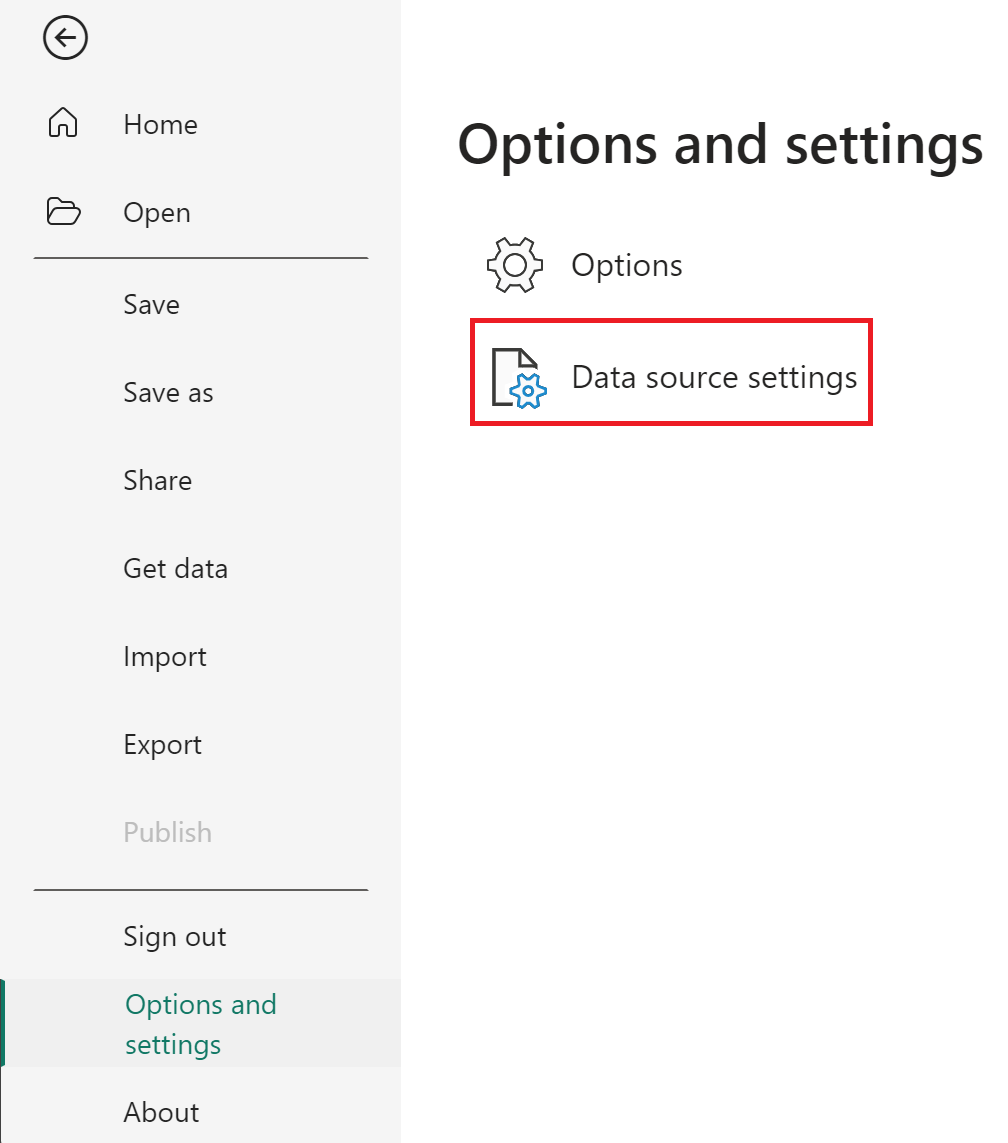
Task: Select Get data from the menu
Action: click(x=175, y=568)
